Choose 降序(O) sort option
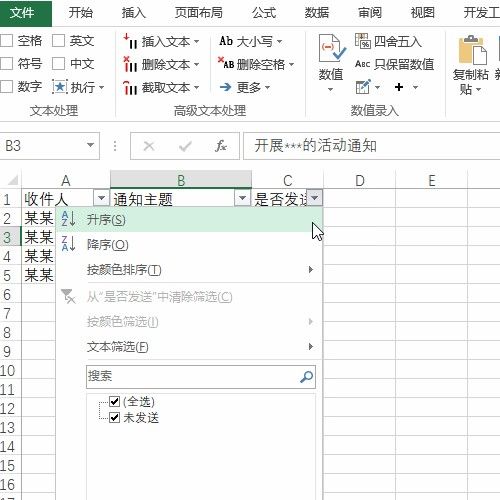500x500 pixels. (x=189, y=245)
